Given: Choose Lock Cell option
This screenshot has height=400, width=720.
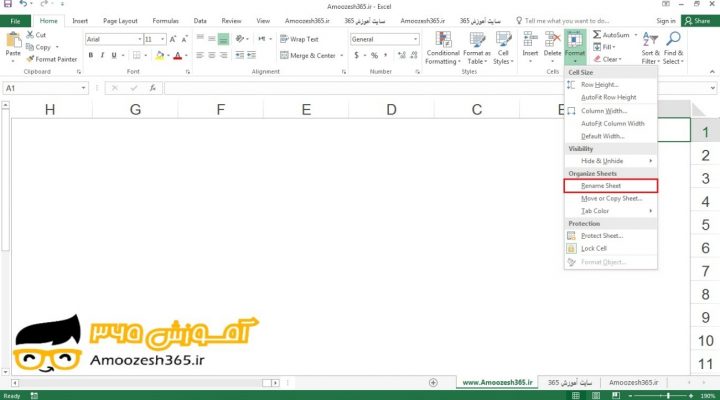Looking at the screenshot, I should pos(611,248).
